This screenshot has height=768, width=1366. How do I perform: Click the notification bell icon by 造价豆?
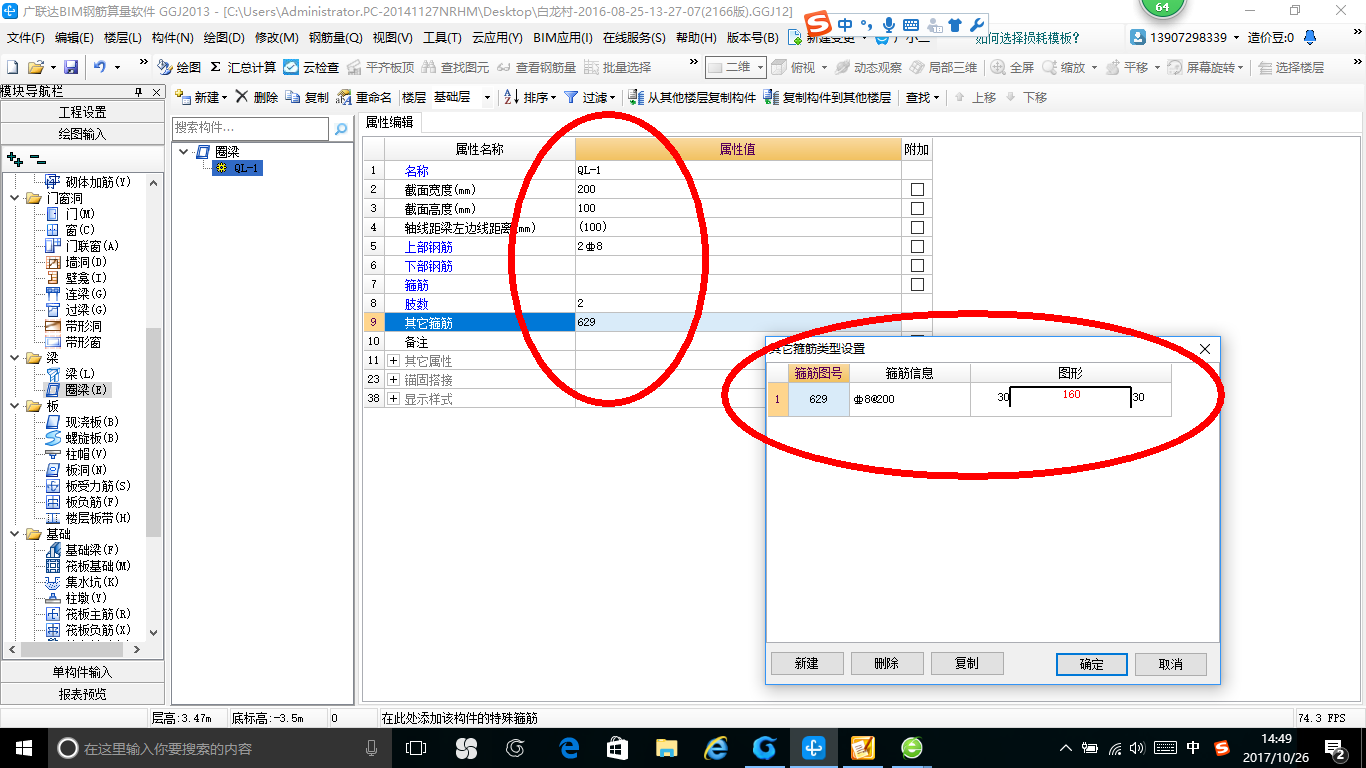pyautogui.click(x=1309, y=38)
